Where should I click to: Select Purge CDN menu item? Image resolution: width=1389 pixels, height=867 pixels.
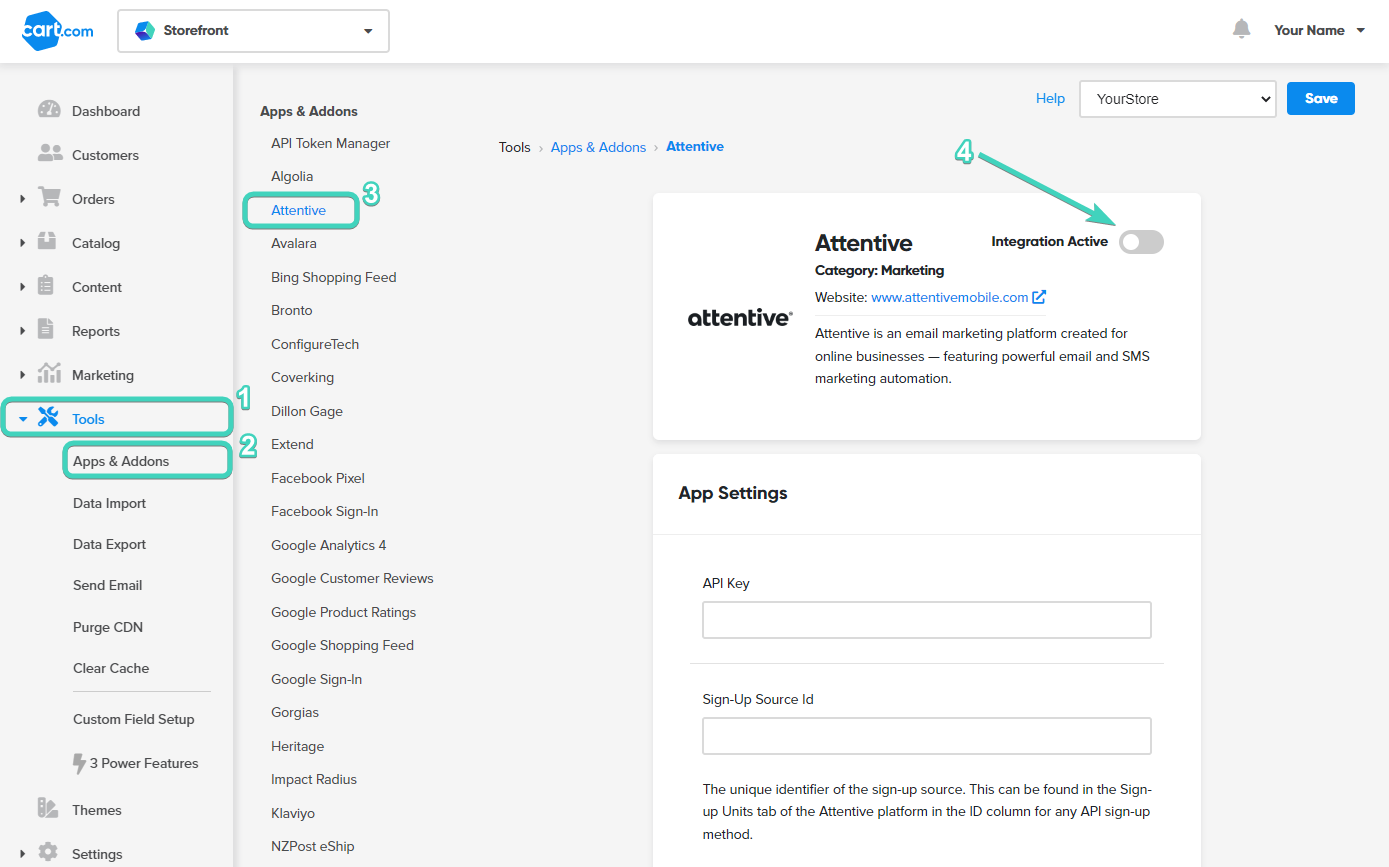point(108,627)
